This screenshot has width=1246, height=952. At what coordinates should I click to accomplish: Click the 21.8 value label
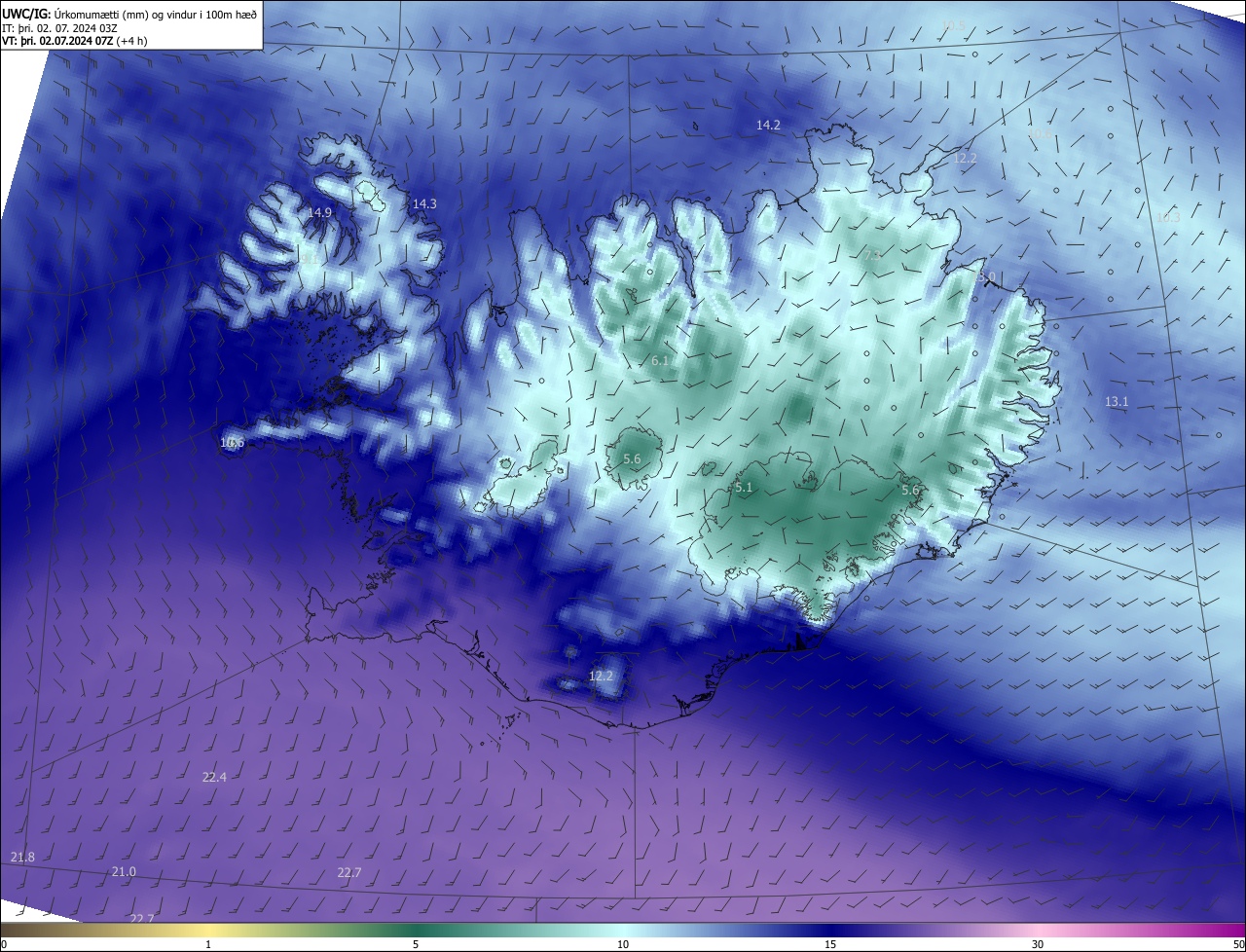pyautogui.click(x=22, y=857)
